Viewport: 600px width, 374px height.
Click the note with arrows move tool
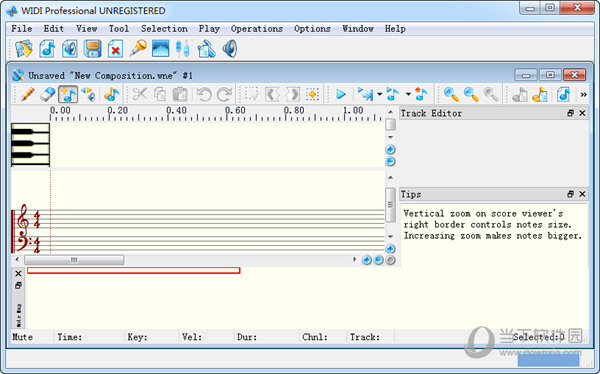point(88,94)
